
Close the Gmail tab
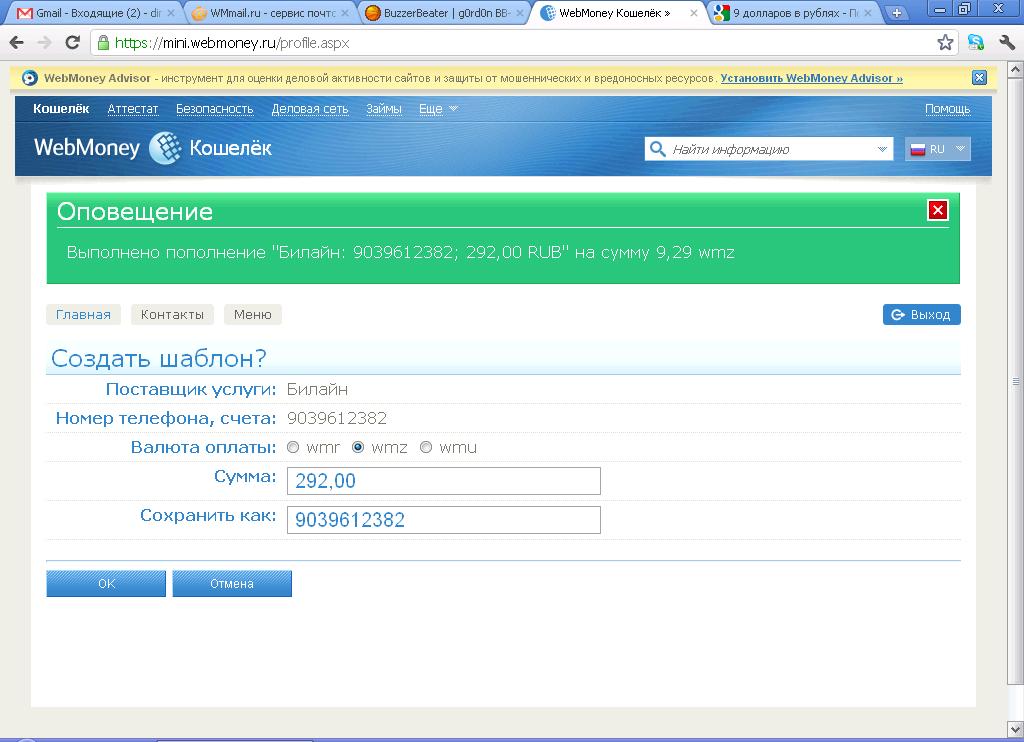coord(171,13)
